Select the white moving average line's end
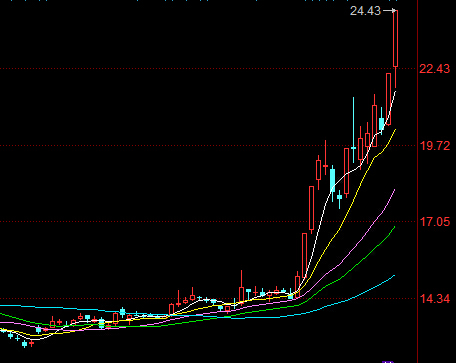Viewport: 456px width, 363px height. pyautogui.click(x=395, y=92)
